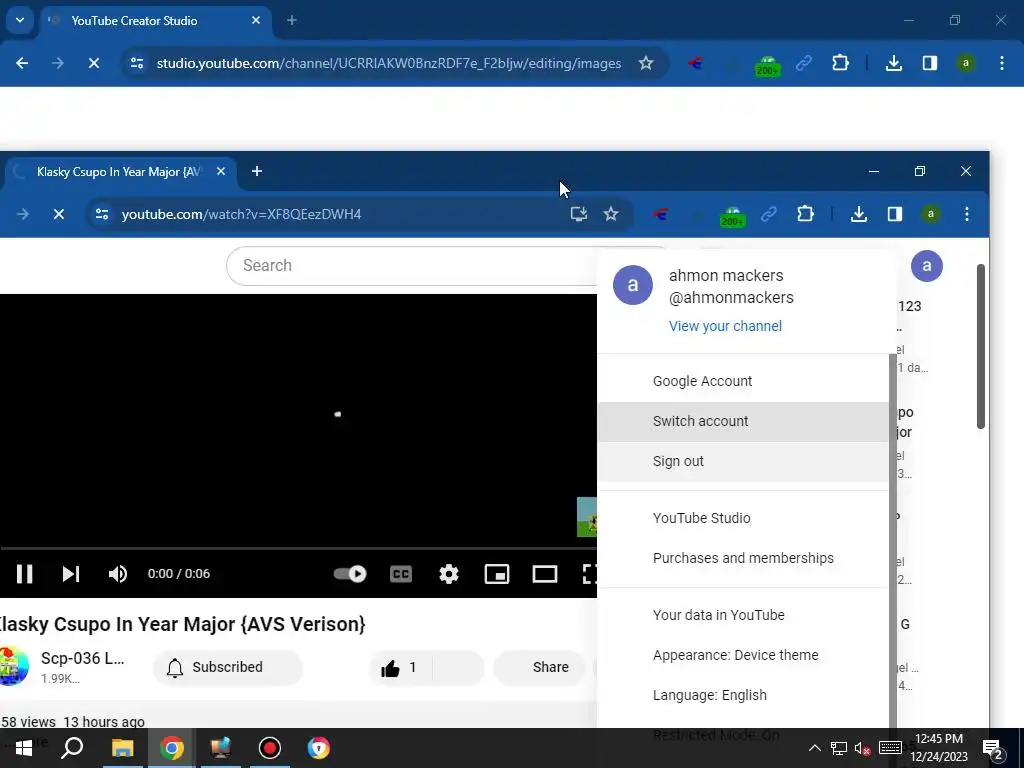This screenshot has width=1024, height=768.
Task: Click forward arrow in front window
Action: [23, 214]
